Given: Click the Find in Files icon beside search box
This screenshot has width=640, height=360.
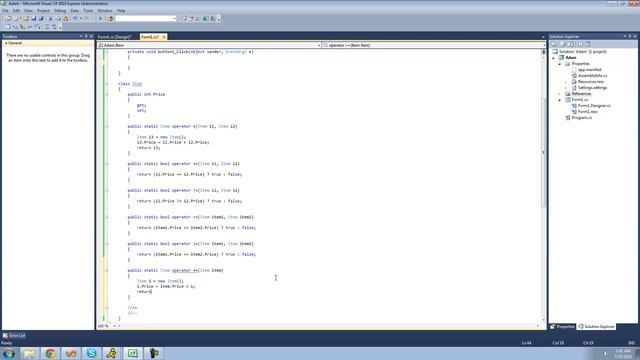Looking at the screenshot, I should coord(110,18).
